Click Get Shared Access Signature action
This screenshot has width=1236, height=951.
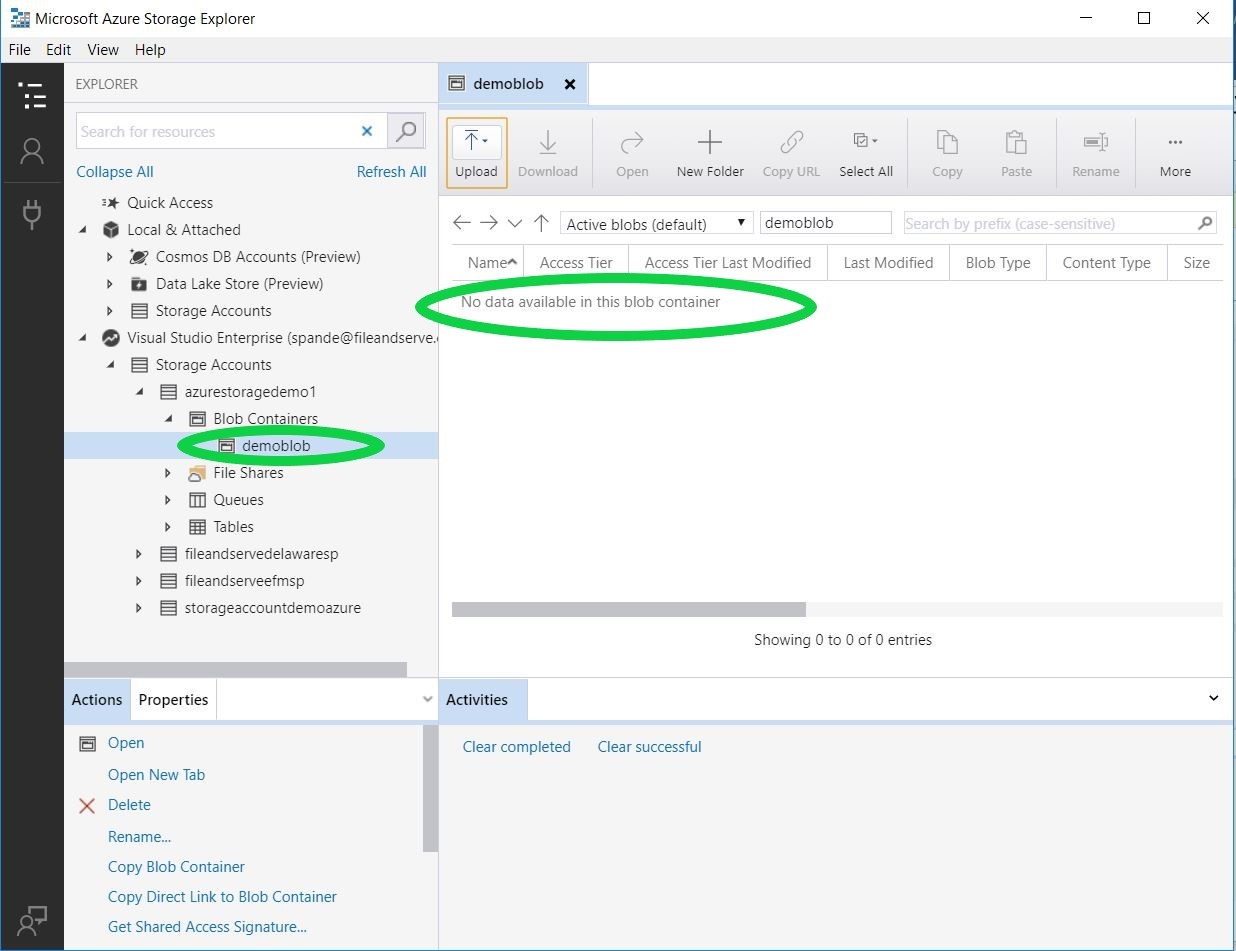coord(207,927)
